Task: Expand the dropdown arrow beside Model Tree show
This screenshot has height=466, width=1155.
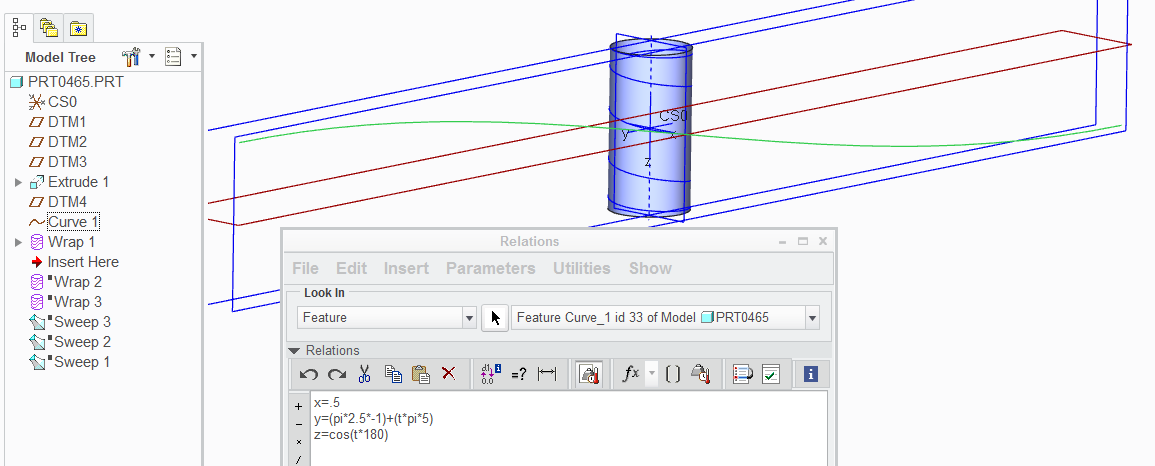Action: click(194, 56)
